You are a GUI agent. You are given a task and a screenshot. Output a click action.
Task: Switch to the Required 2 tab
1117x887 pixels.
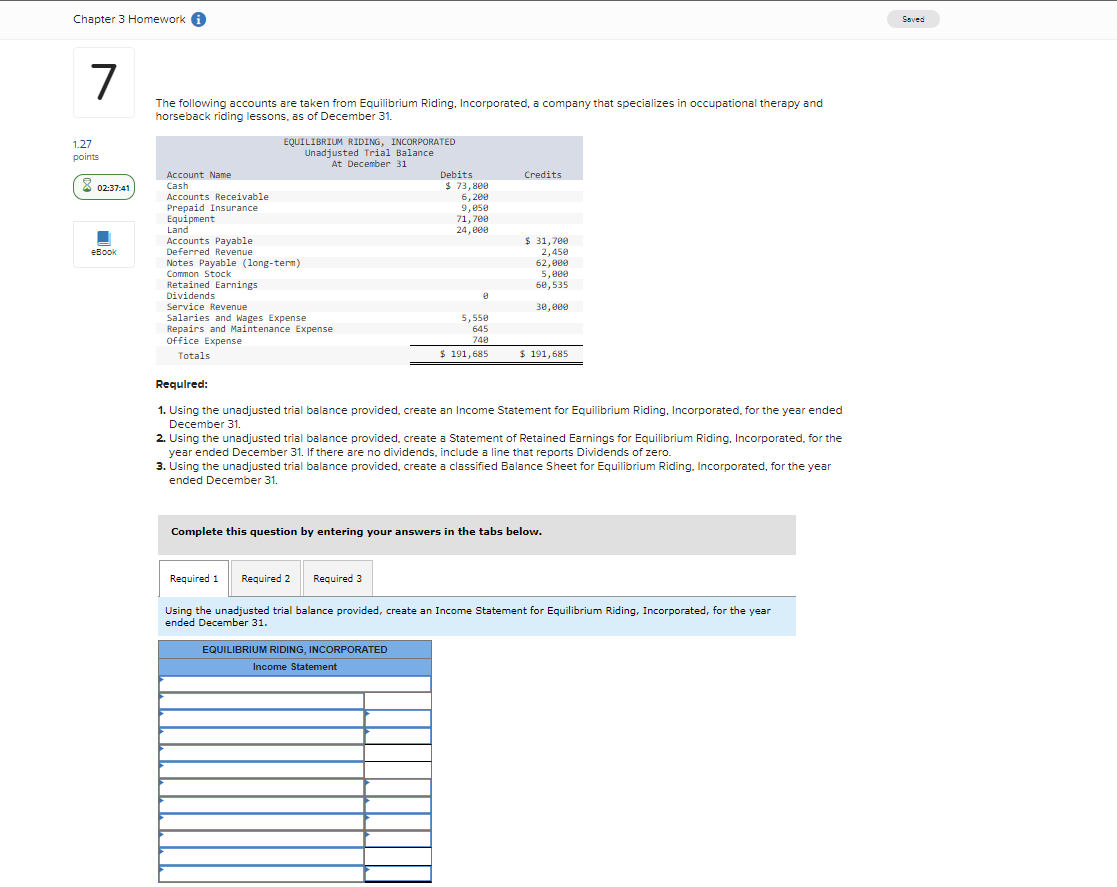(x=266, y=579)
